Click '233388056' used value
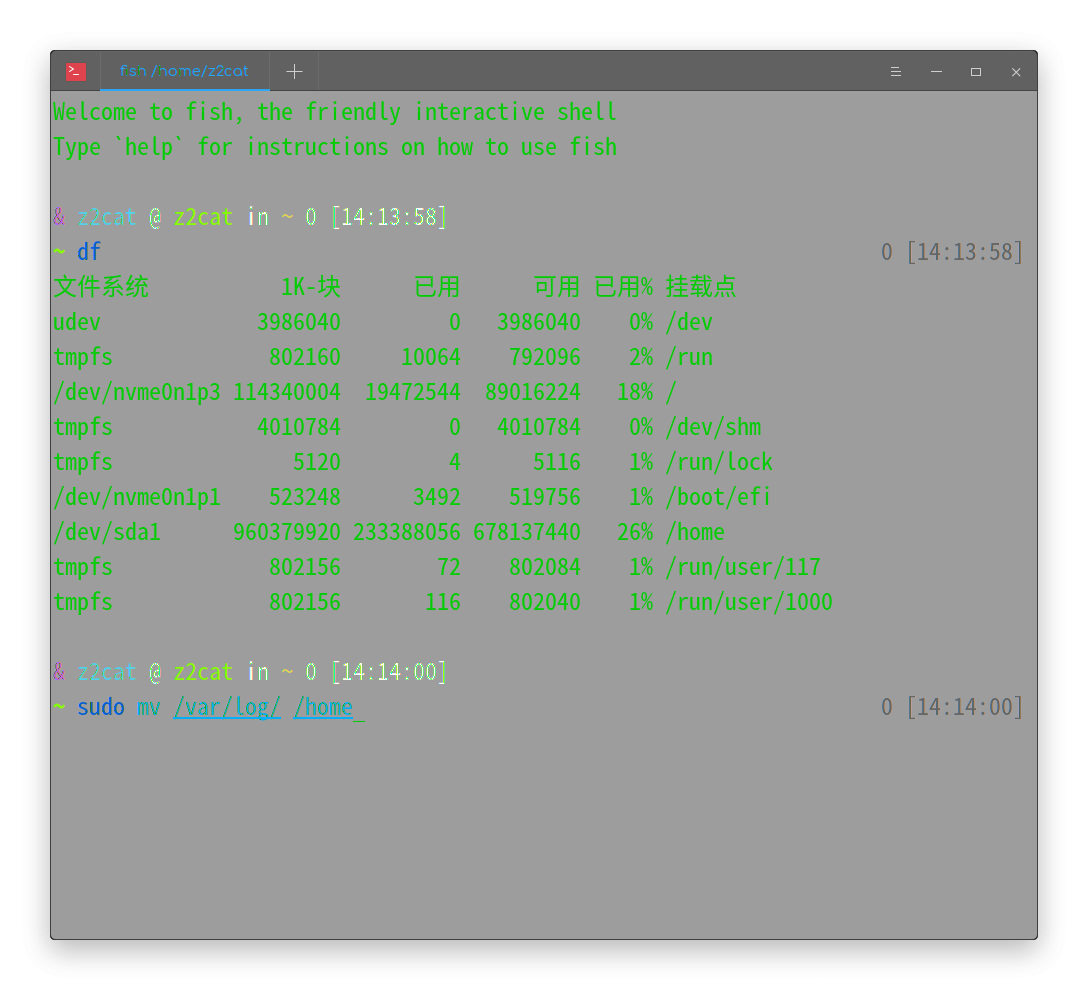The image size is (1088, 1000). pos(407,532)
